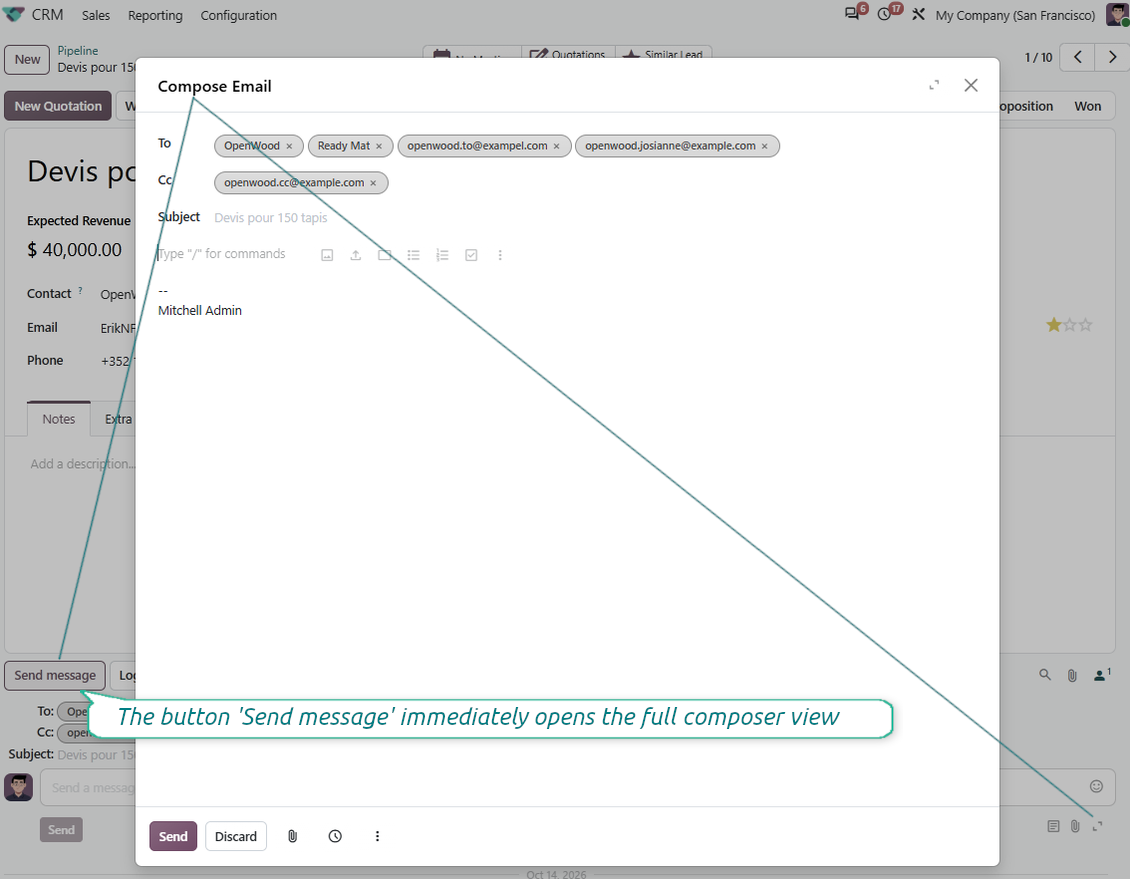
Task: Remove Ready Mat recipient tag
Action: 379,146
